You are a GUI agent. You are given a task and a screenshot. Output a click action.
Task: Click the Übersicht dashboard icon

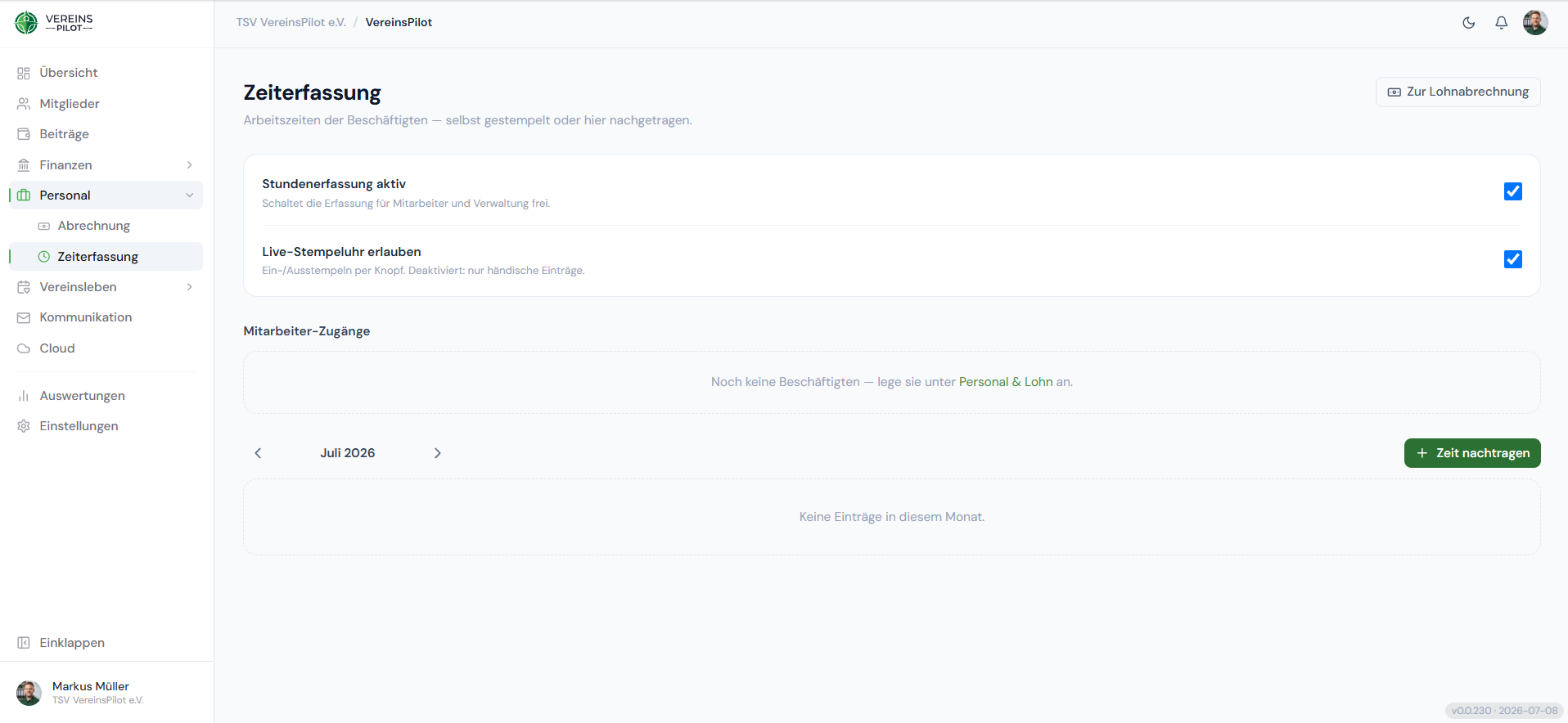[x=24, y=74]
